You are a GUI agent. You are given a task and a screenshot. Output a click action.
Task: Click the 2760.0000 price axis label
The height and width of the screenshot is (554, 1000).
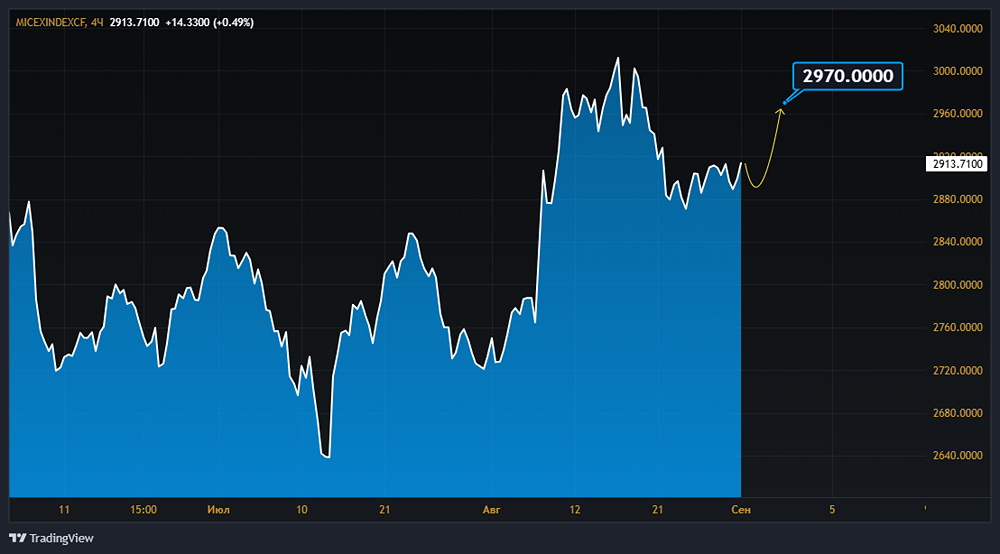(957, 327)
